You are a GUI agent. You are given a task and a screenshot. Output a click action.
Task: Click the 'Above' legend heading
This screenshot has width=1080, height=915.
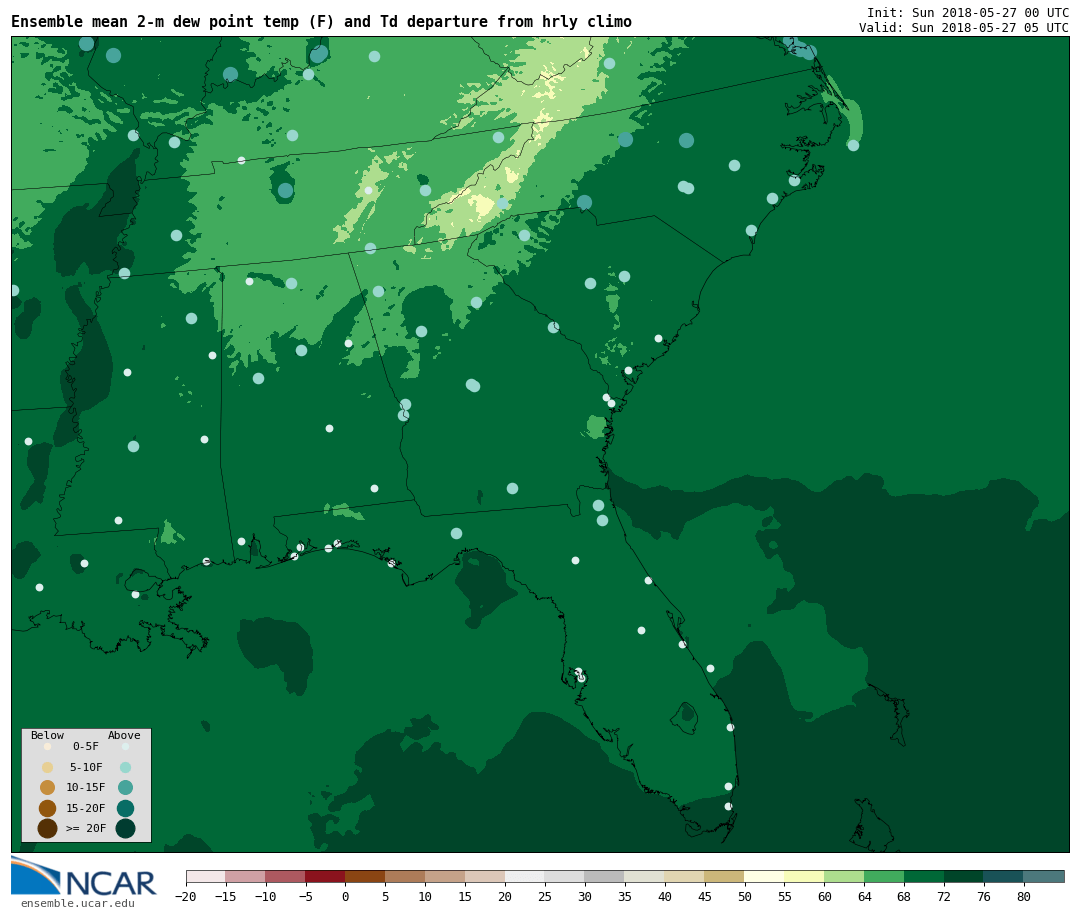(x=124, y=735)
